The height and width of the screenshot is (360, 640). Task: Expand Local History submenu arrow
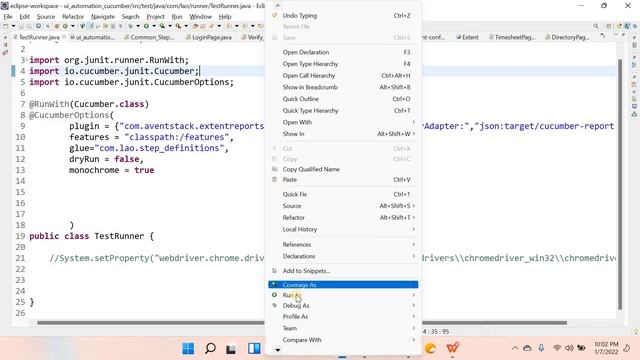click(x=413, y=229)
